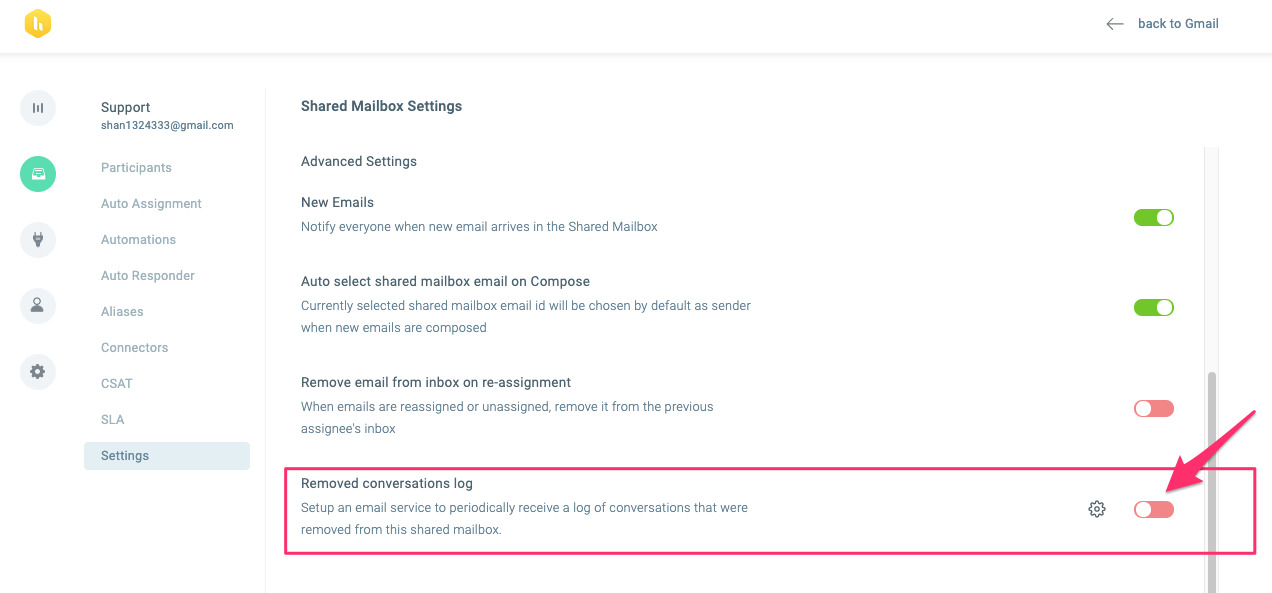
Task: Enable the Removed conversations log toggle
Action: (1153, 509)
